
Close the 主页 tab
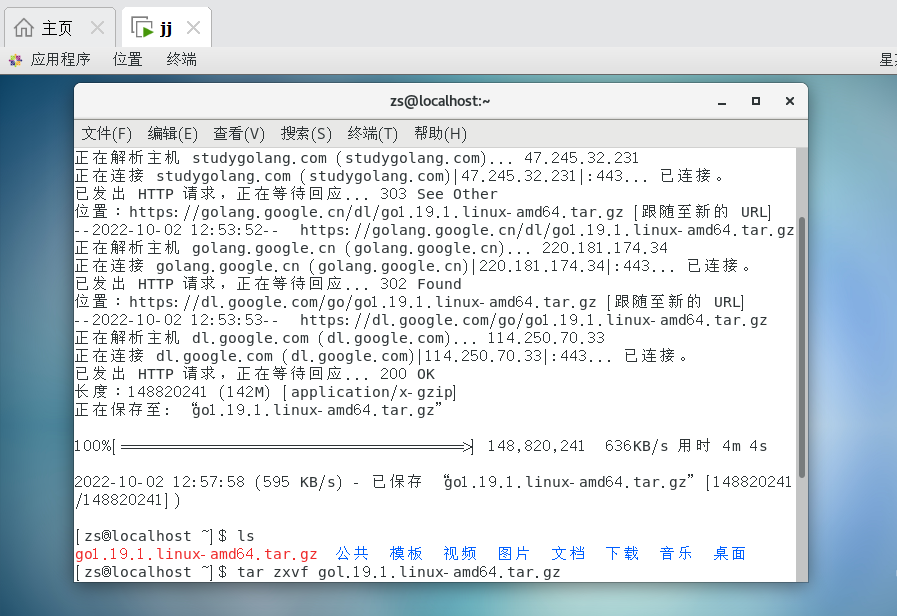click(97, 27)
